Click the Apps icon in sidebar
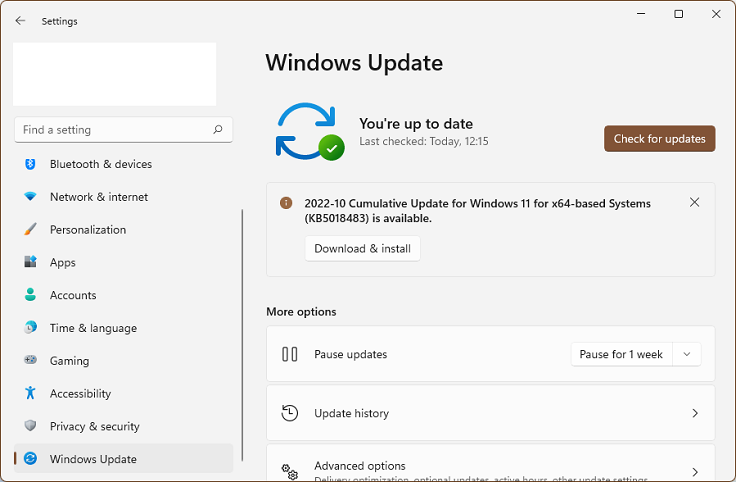Screen dimensions: 736x482 [x=31, y=262]
